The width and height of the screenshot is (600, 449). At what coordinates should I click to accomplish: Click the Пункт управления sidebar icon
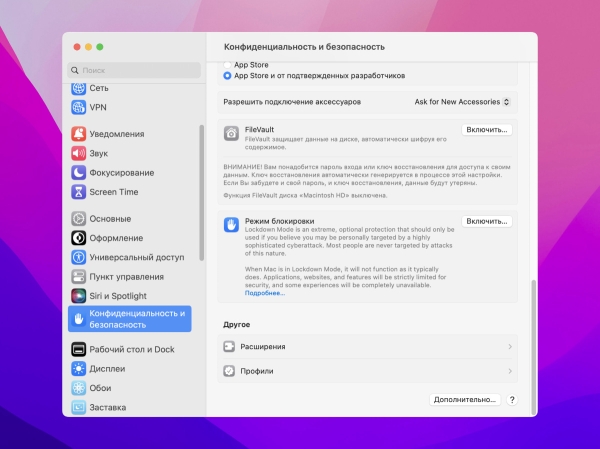pyautogui.click(x=78, y=276)
